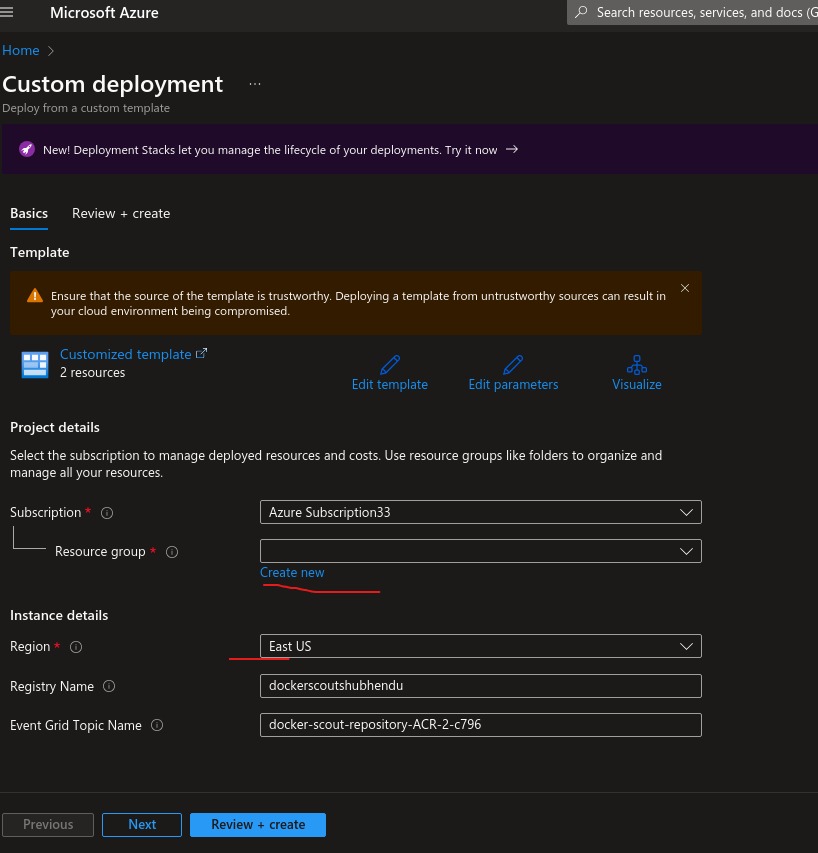Screen dimensions: 818x853
Task: Click the external link icon beside Customized template
Action: (x=201, y=354)
